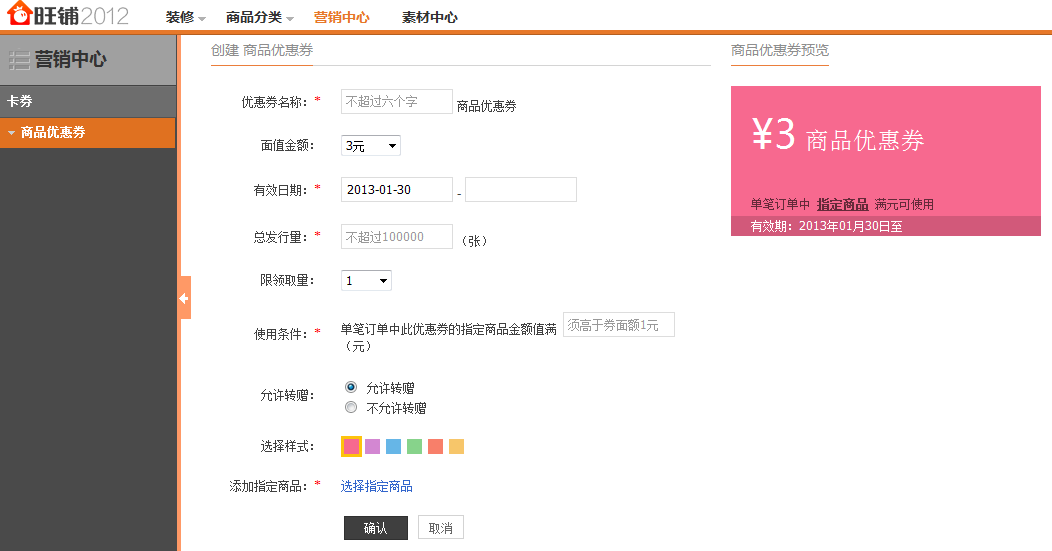Select 商品优惠券 in the sidebar

(x=88, y=132)
